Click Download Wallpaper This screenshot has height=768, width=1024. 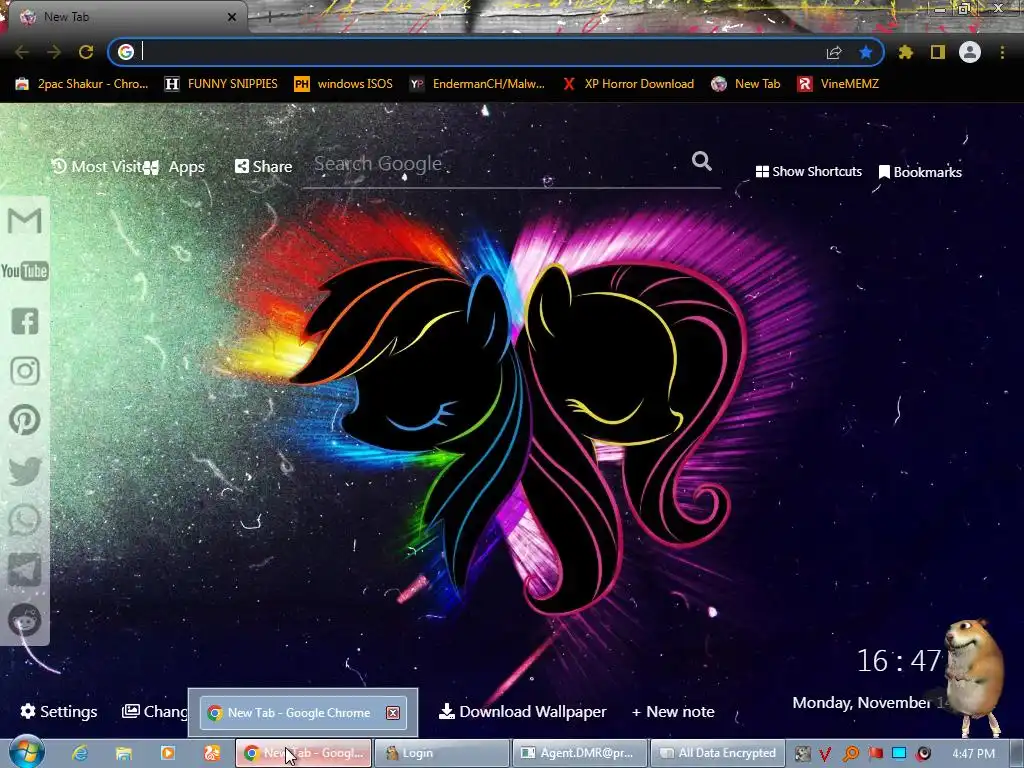tap(522, 711)
